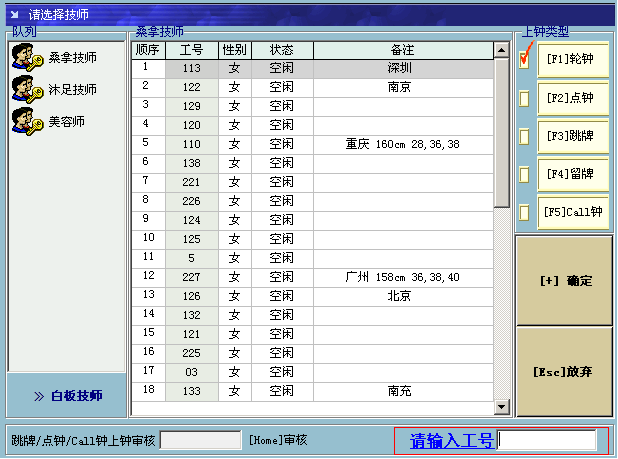Sort by the 状态 column header

(x=282, y=50)
